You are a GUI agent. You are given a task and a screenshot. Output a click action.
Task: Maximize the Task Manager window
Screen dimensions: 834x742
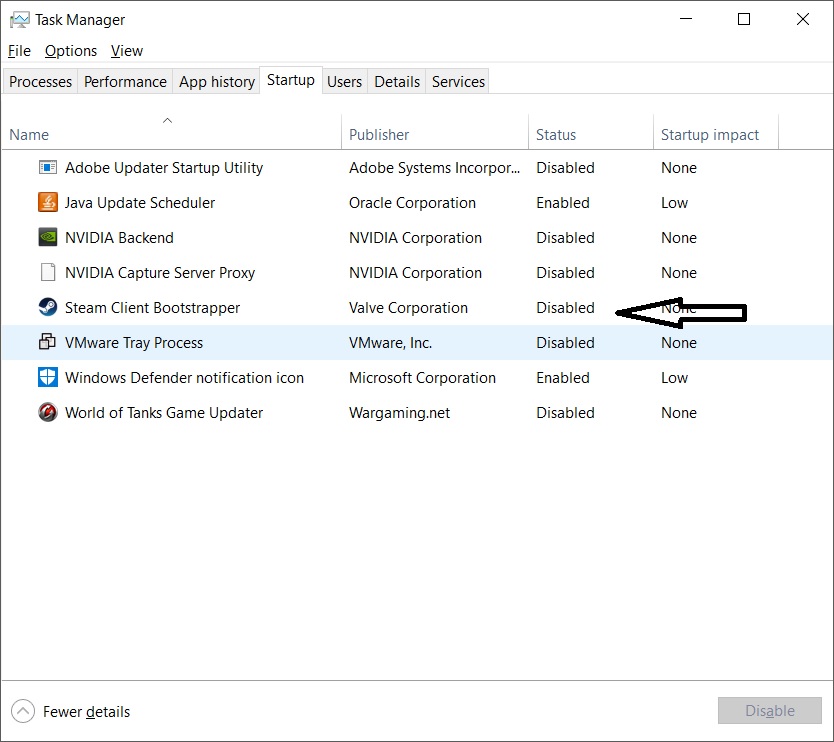(744, 19)
